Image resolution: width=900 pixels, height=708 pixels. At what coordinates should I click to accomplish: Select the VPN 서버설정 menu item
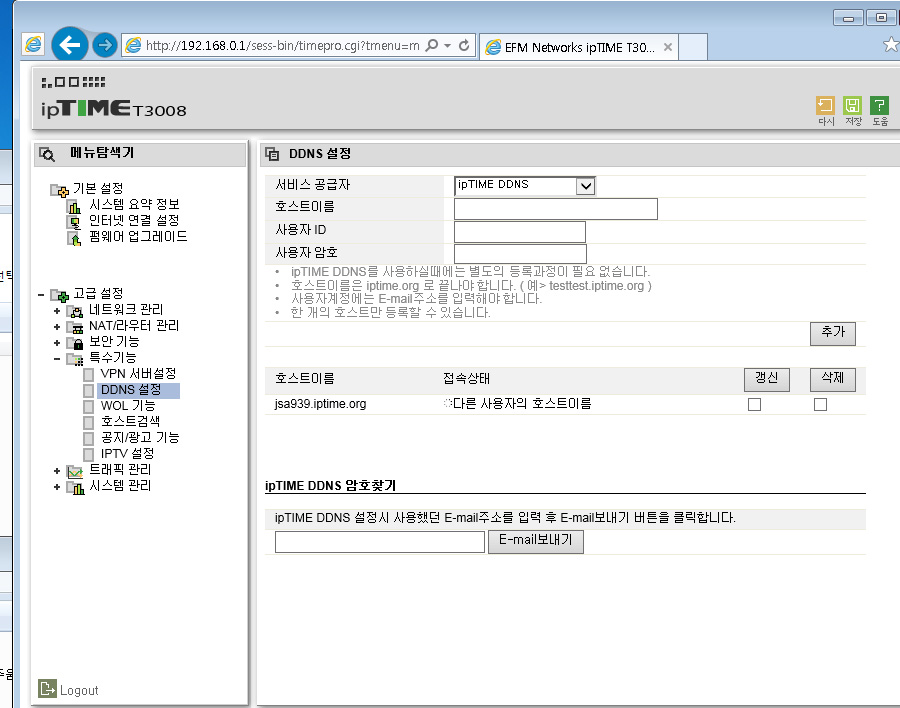[x=138, y=374]
